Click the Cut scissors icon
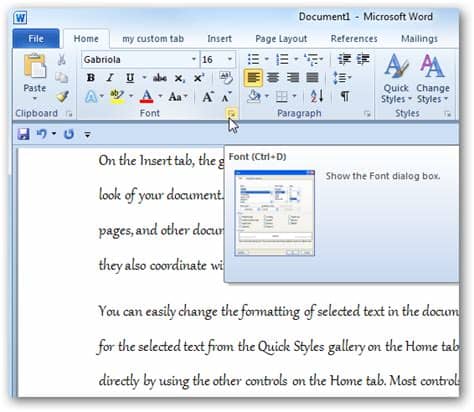This screenshot has height=412, width=474. coord(62,60)
